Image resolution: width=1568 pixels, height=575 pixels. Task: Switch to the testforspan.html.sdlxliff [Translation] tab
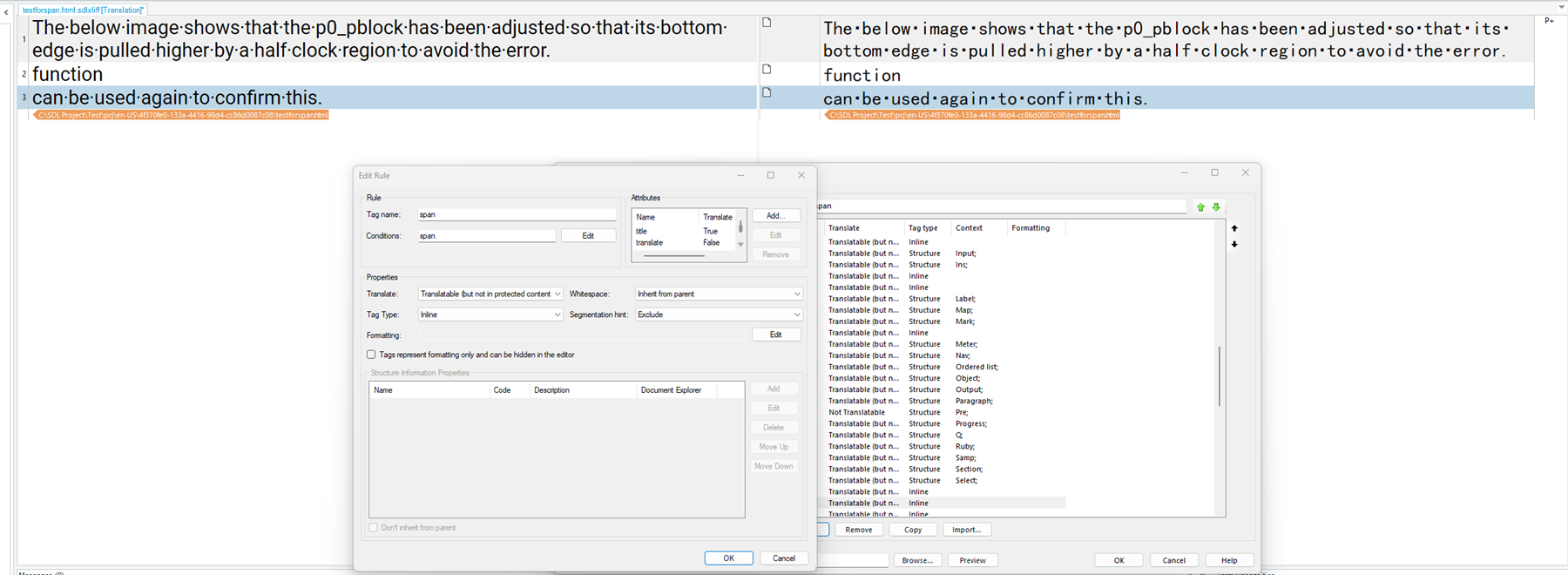(x=83, y=10)
